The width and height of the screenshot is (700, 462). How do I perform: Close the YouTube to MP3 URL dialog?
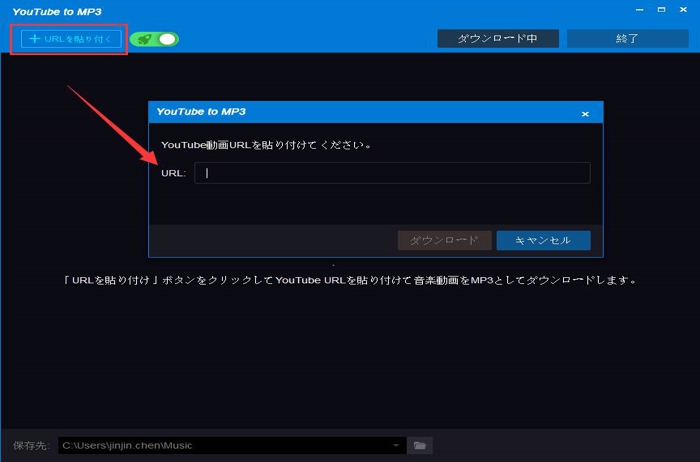[585, 114]
